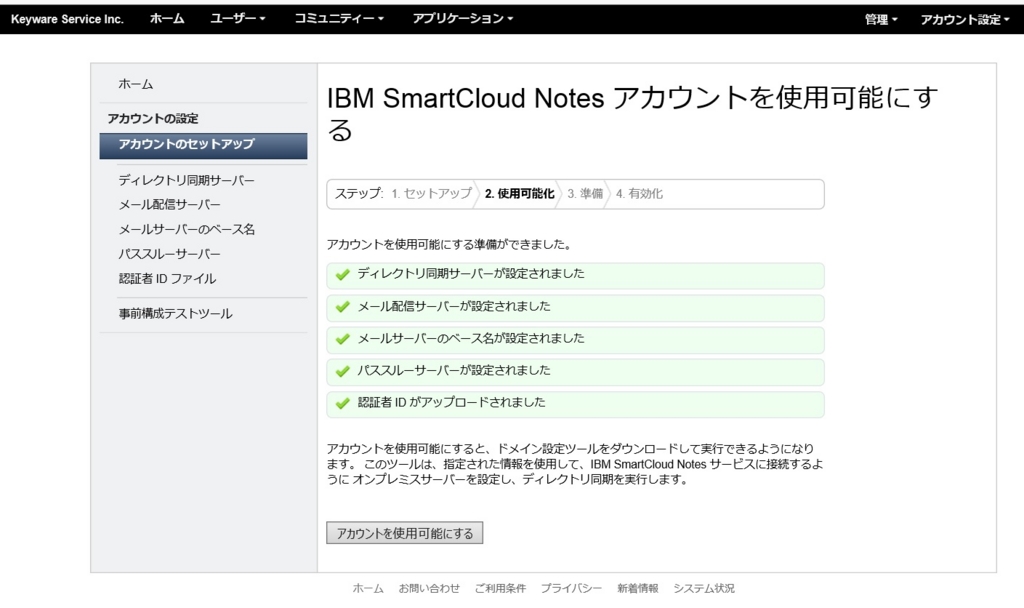The height and width of the screenshot is (608, 1024).
Task: Expand the コミュニティー menu
Action: point(339,19)
